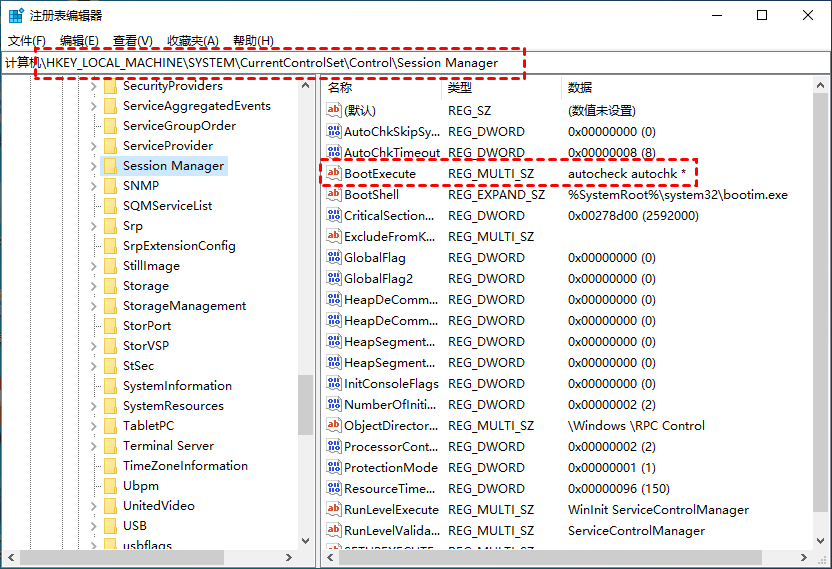Click the data 'autocheck autochk *'
Image resolution: width=832 pixels, height=569 pixels.
click(627, 174)
